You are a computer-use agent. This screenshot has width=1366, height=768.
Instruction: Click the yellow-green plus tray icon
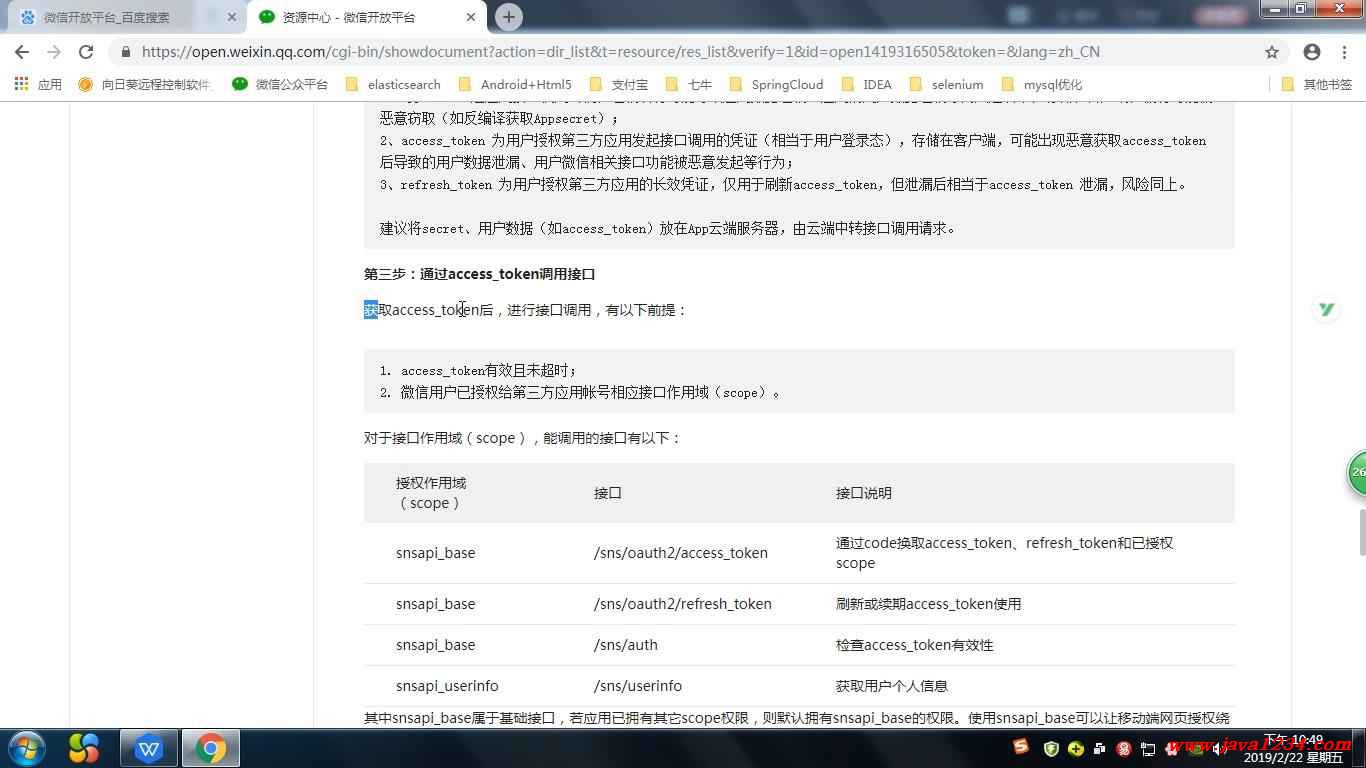click(1076, 748)
